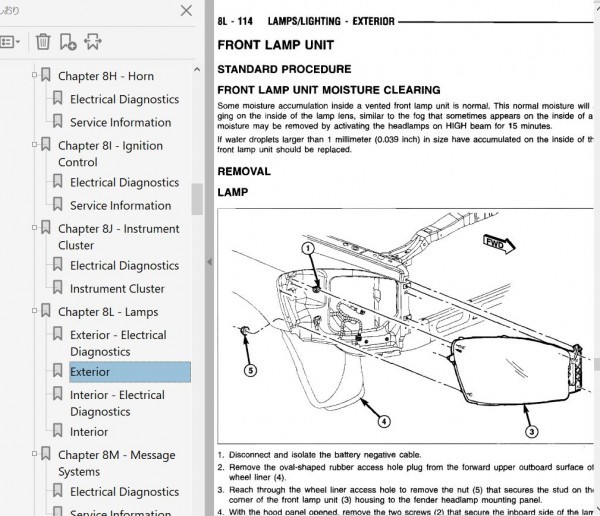The width and height of the screenshot is (600, 516).
Task: Collapse the Chapter 8M - Message Systems node
Action: [34, 454]
